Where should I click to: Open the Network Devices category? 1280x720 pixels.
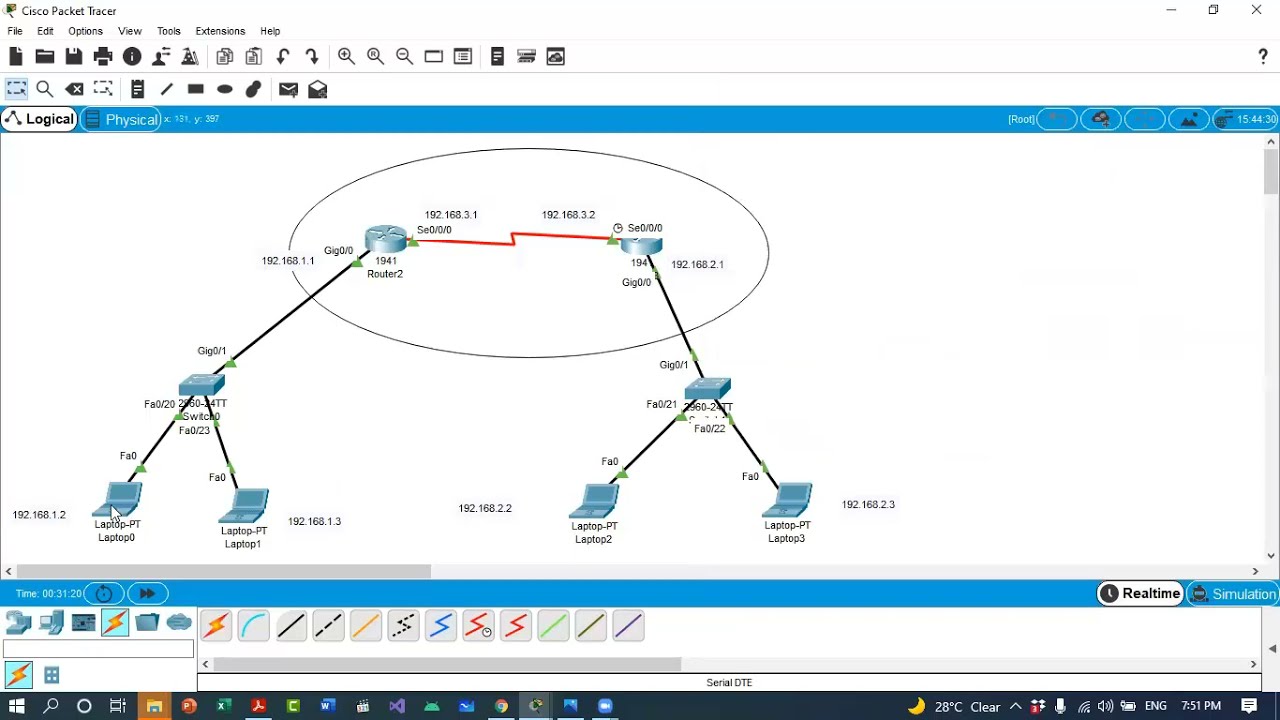pos(19,623)
